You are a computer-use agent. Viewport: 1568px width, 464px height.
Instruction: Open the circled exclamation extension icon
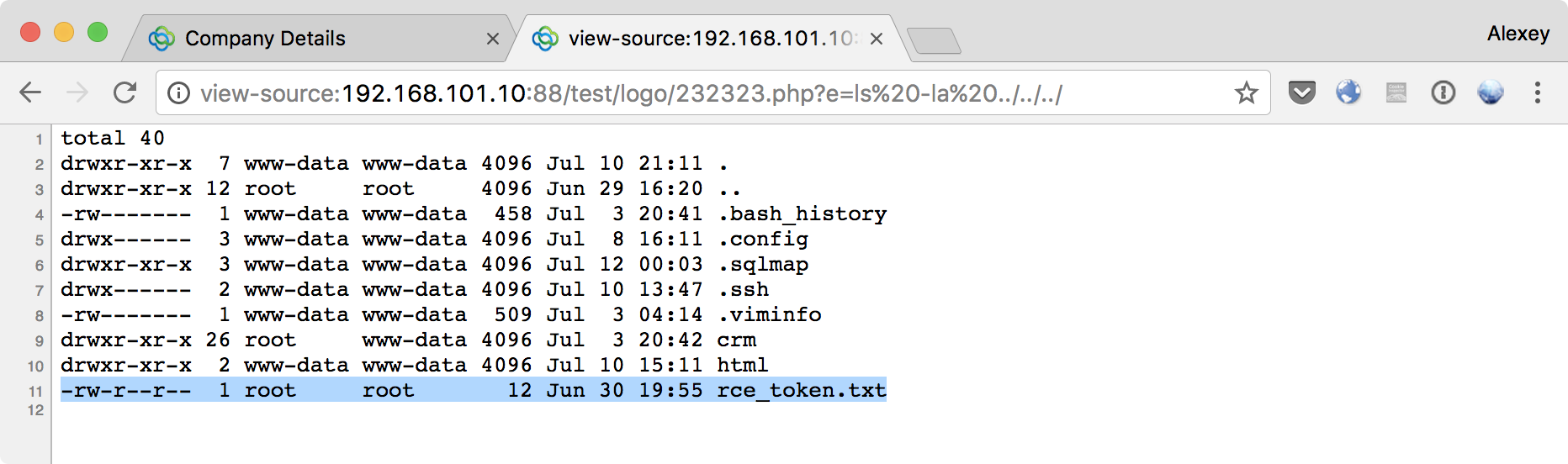tap(1444, 92)
